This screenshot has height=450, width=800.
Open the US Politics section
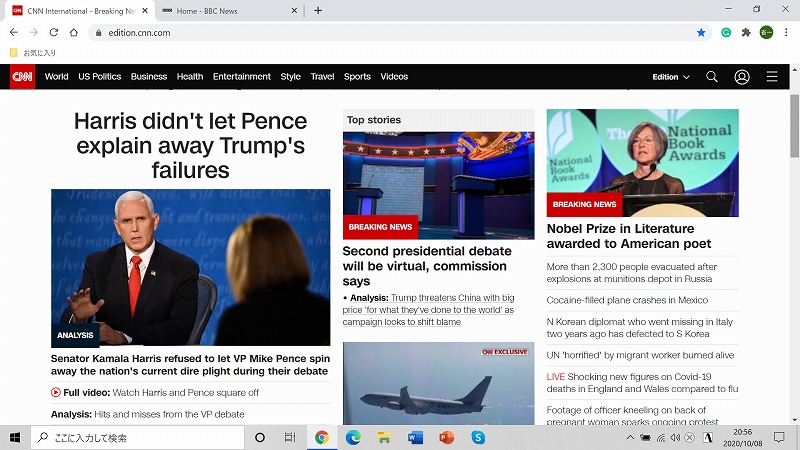[99, 77]
